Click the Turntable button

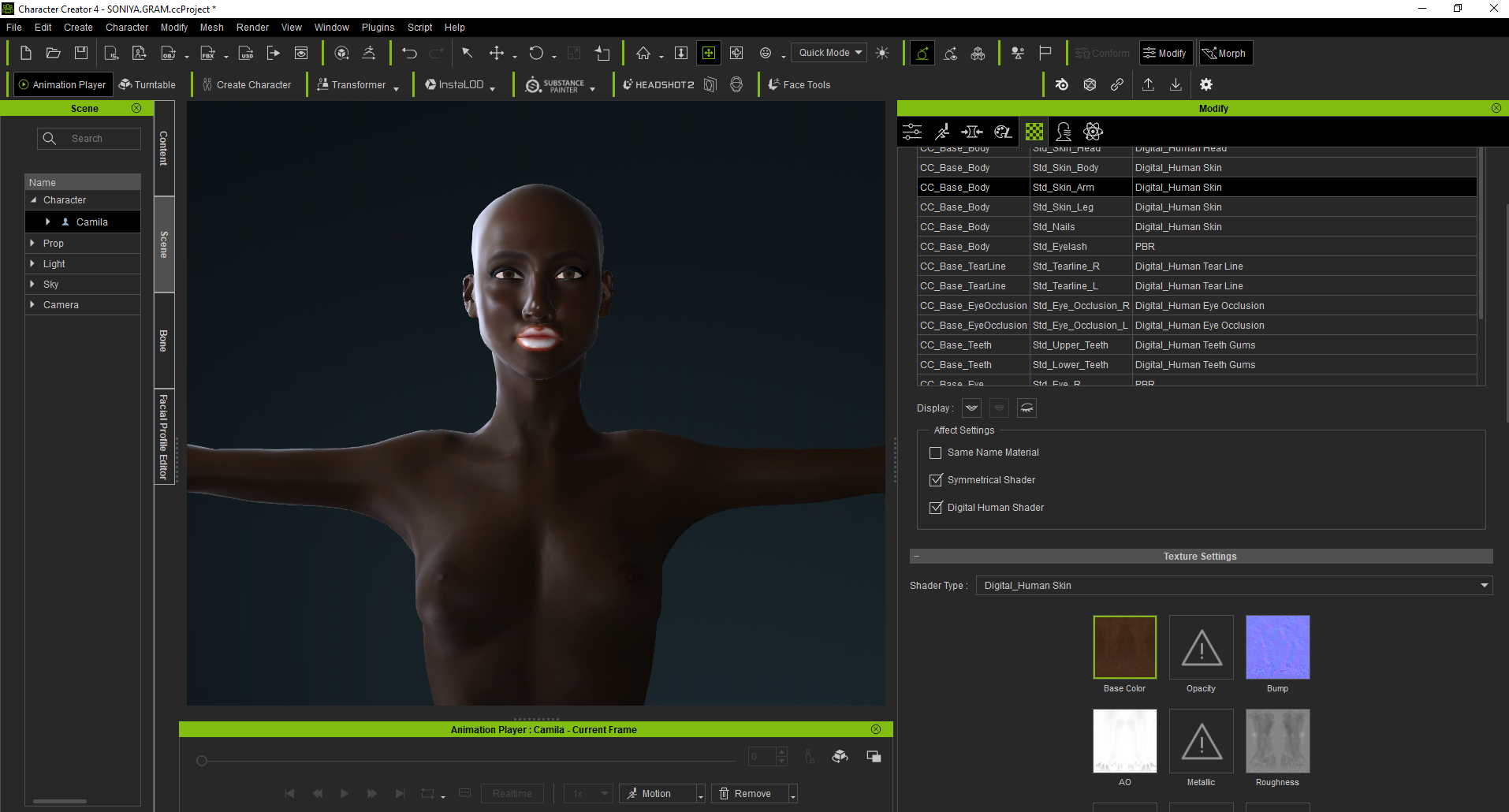(x=147, y=84)
